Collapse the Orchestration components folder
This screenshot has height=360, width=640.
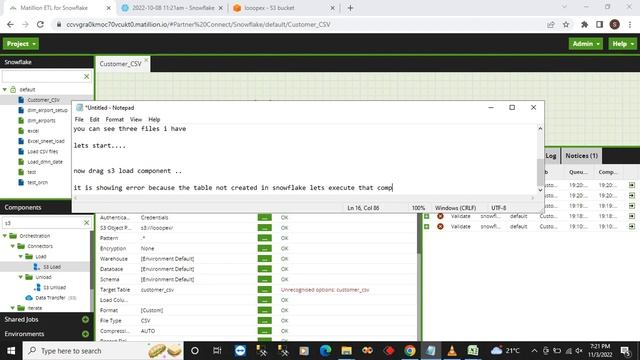[x=5, y=236]
